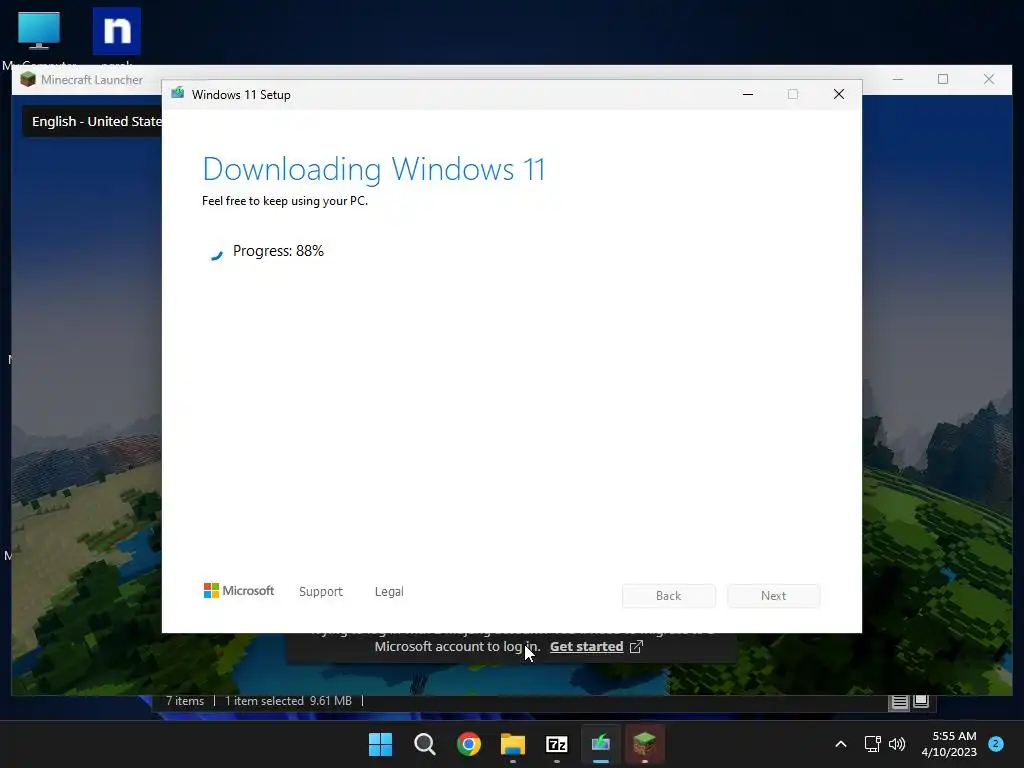The height and width of the screenshot is (768, 1024).
Task: Click the Downloading Windows 11 heading
Action: tap(374, 169)
